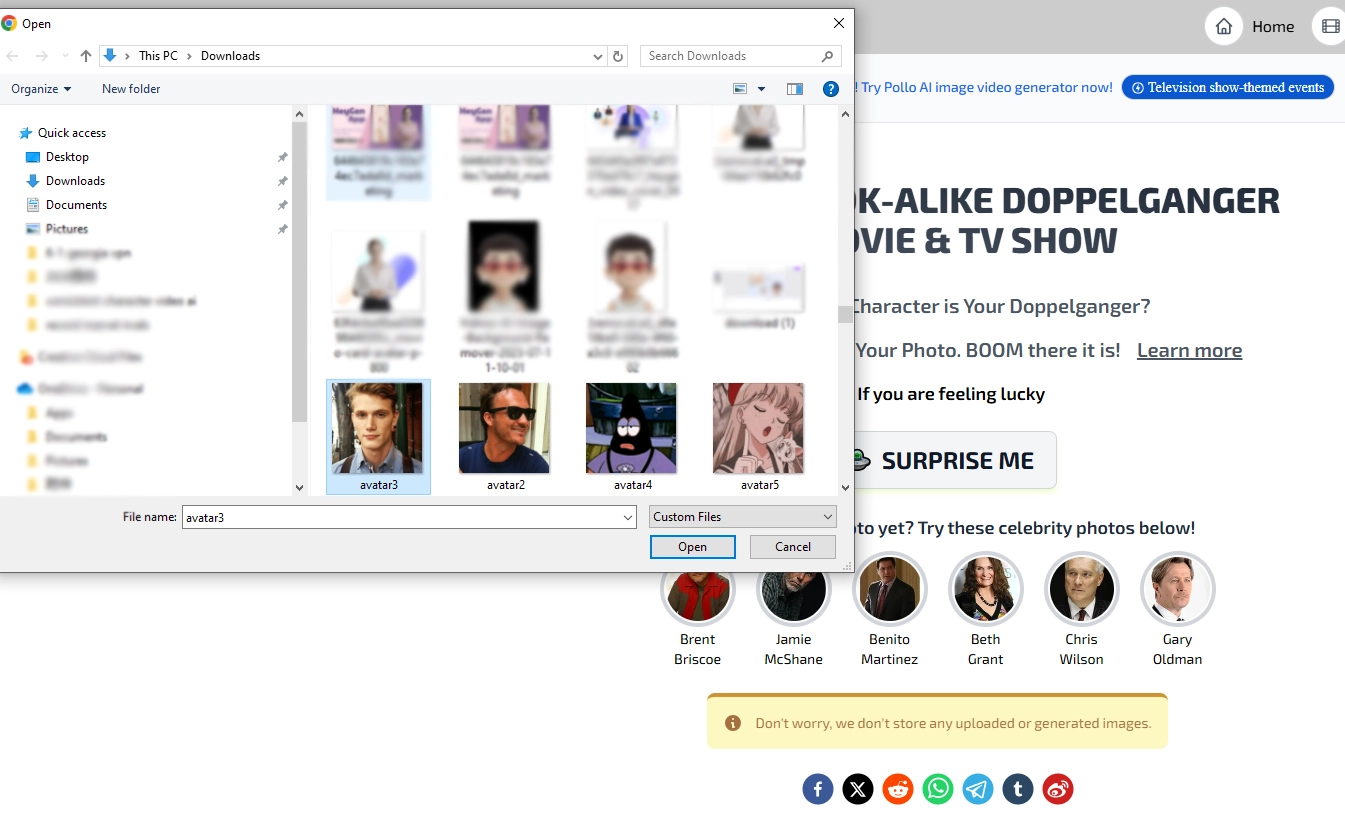Screen dimensions: 1345x833
Task: Click the Telegram share icon
Action: coord(978,789)
